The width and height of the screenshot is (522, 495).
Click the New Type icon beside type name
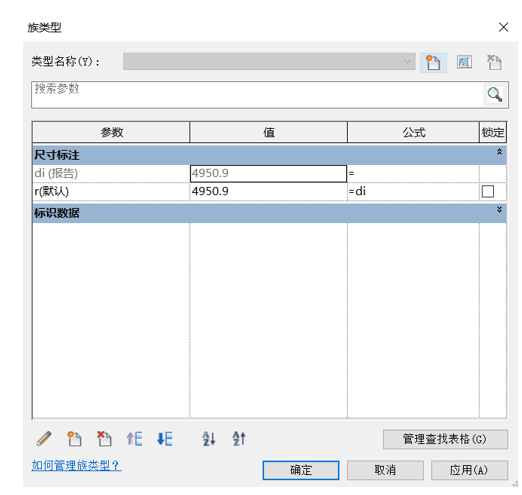(x=433, y=62)
